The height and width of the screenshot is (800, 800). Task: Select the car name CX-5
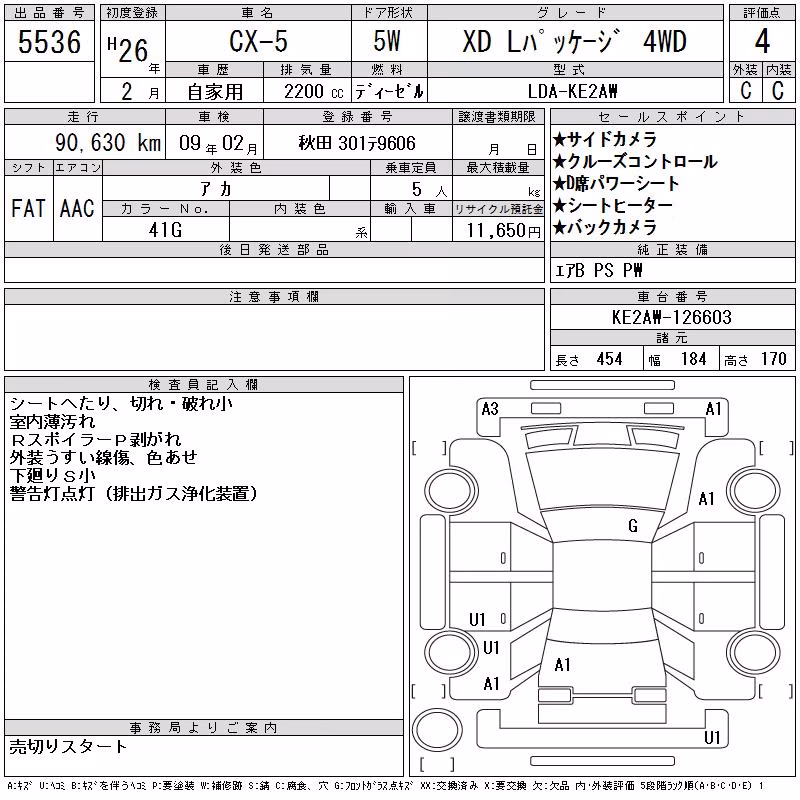[x=258, y=41]
